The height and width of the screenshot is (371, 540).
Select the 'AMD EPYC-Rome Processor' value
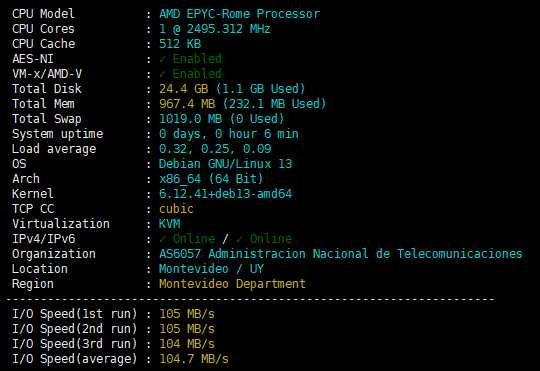point(239,14)
